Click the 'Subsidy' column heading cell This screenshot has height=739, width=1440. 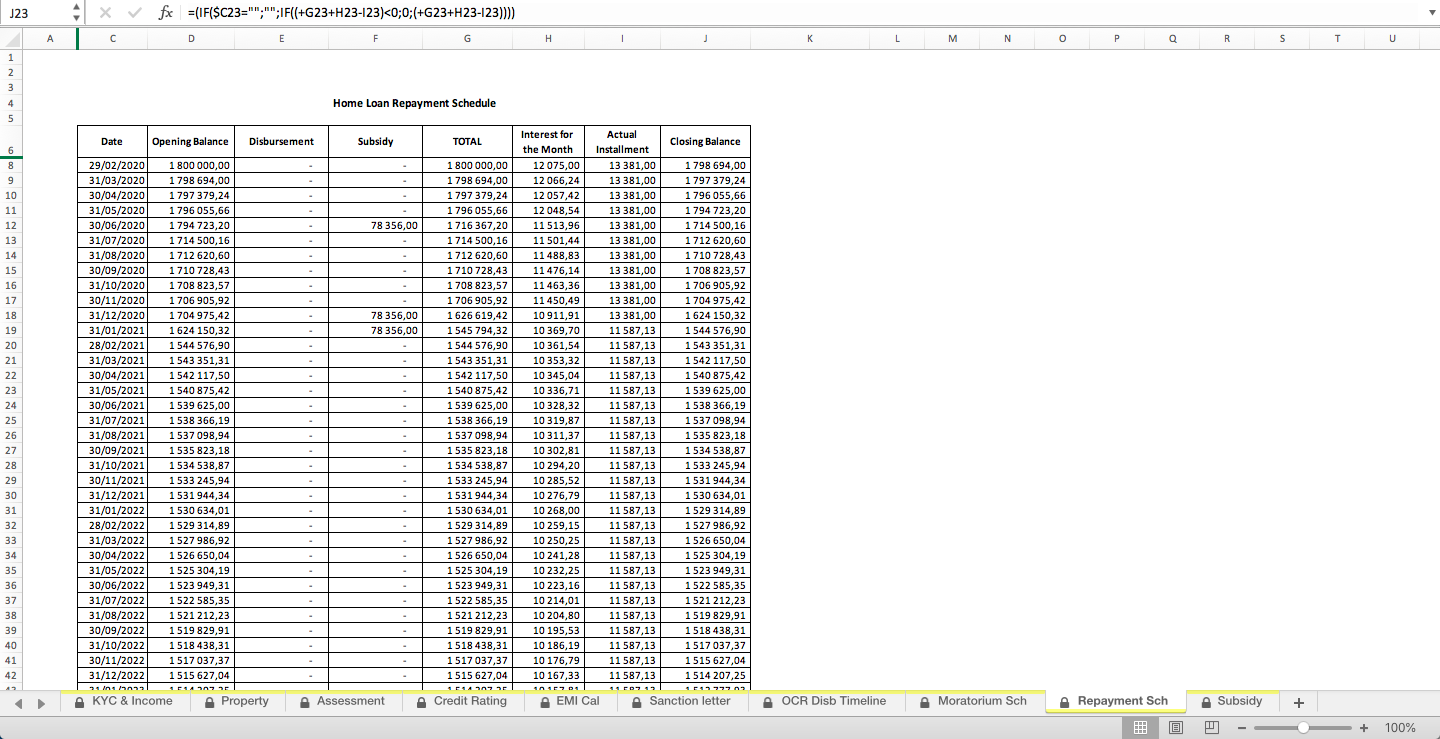375,141
